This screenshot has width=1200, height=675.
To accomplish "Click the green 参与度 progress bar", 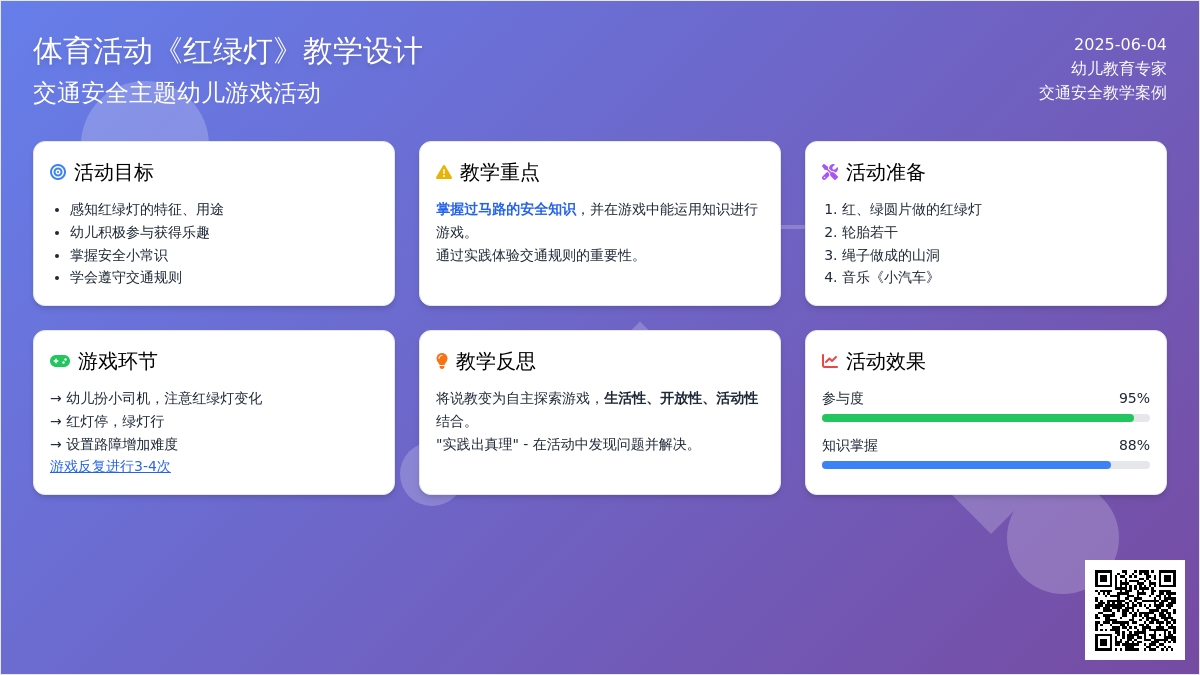I will (x=986, y=418).
